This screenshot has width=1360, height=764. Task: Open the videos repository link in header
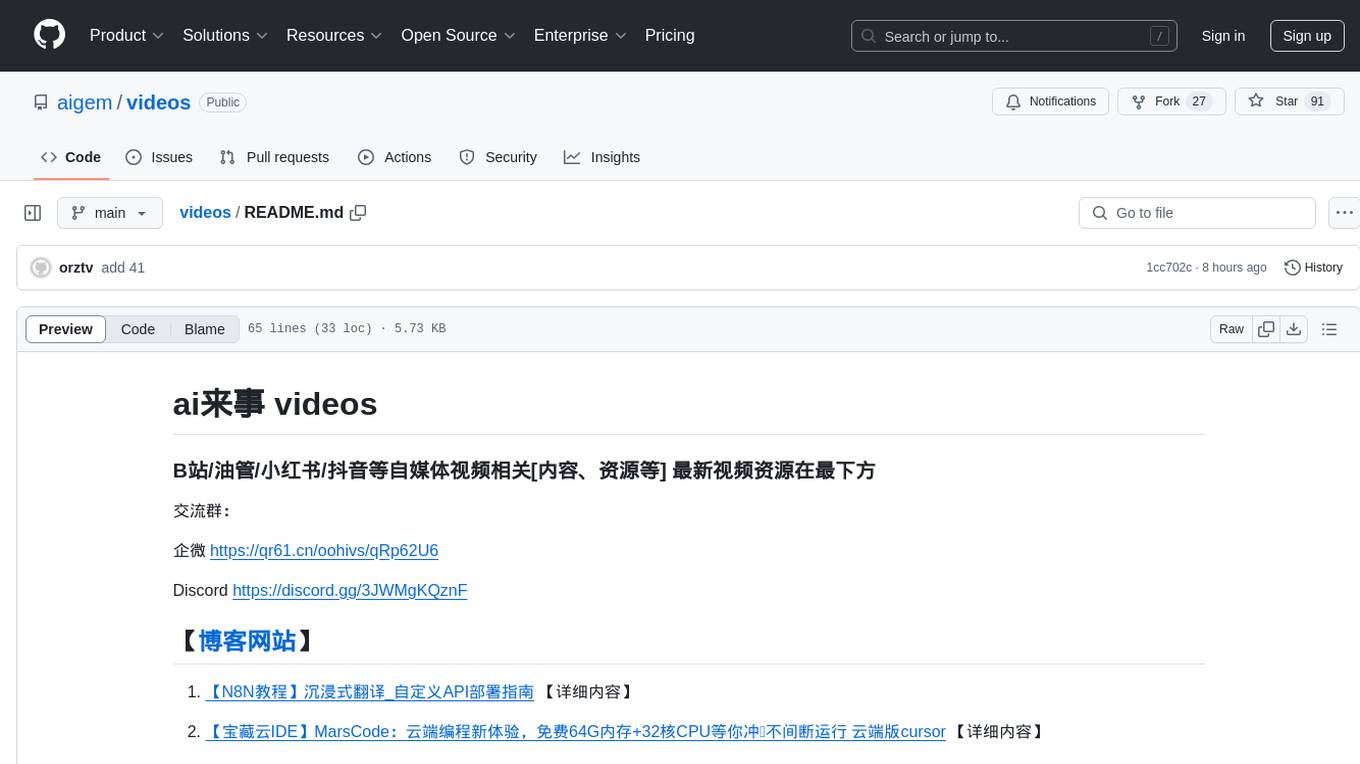159,102
